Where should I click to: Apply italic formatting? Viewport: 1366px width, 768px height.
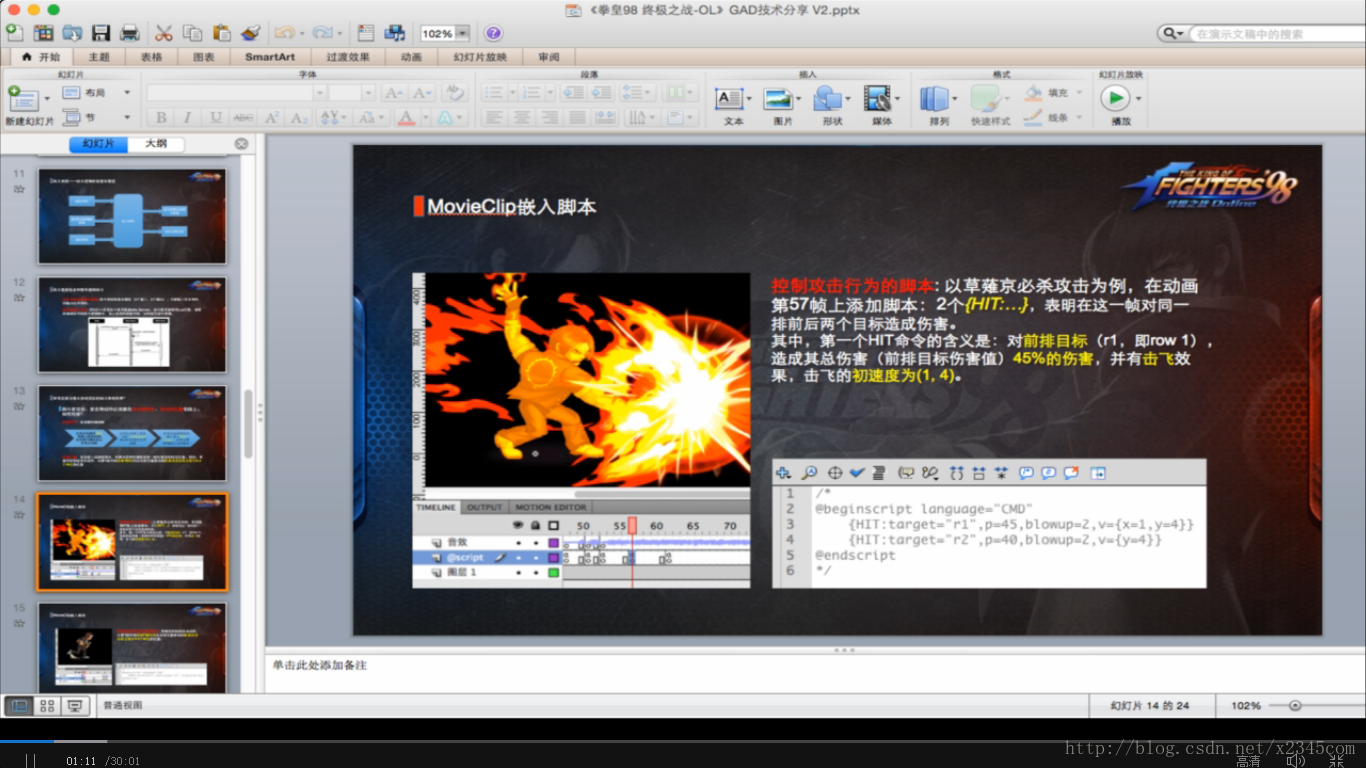point(187,118)
